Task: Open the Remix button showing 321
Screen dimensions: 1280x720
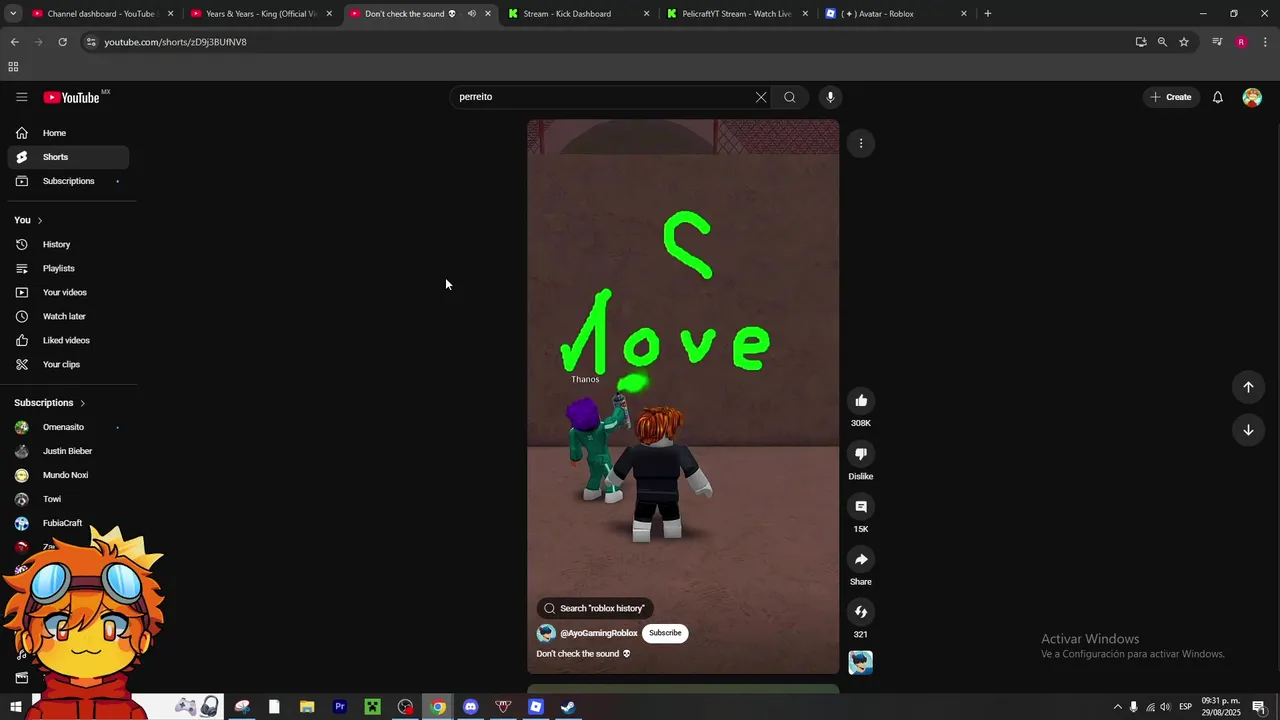Action: [861, 612]
